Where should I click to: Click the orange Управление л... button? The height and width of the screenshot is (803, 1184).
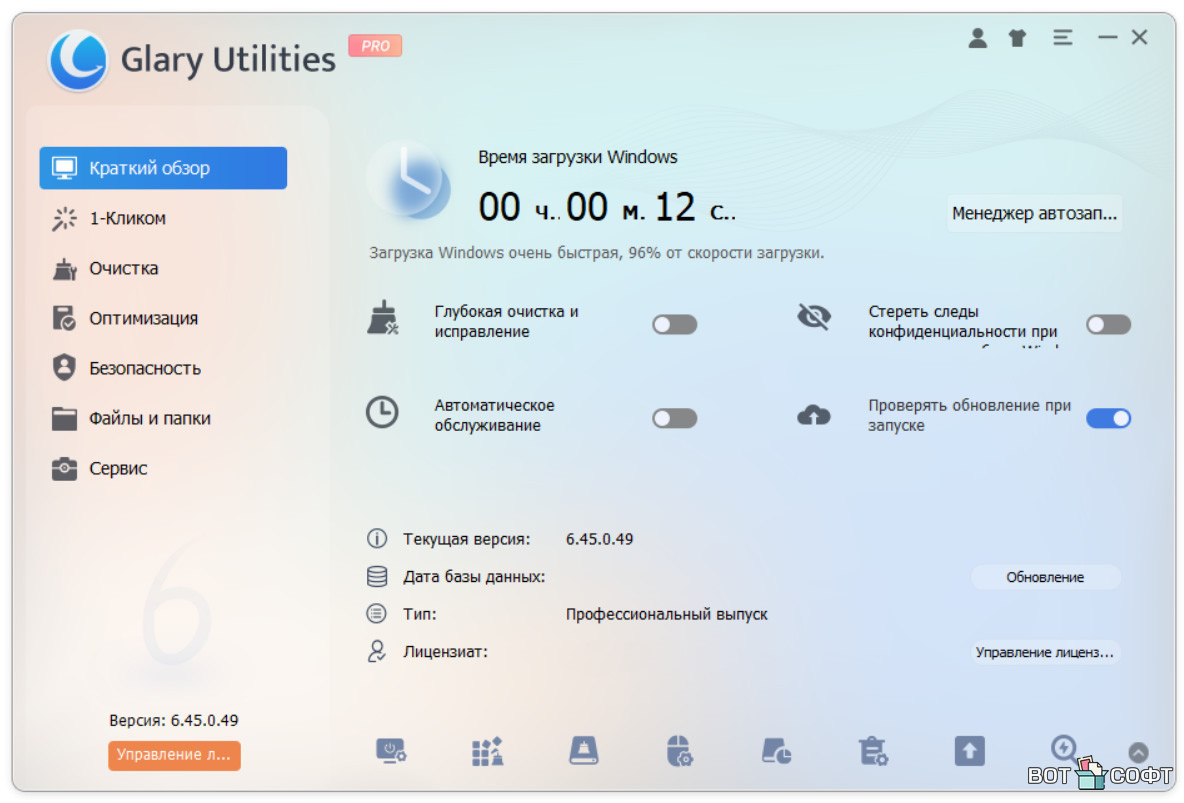click(x=174, y=755)
